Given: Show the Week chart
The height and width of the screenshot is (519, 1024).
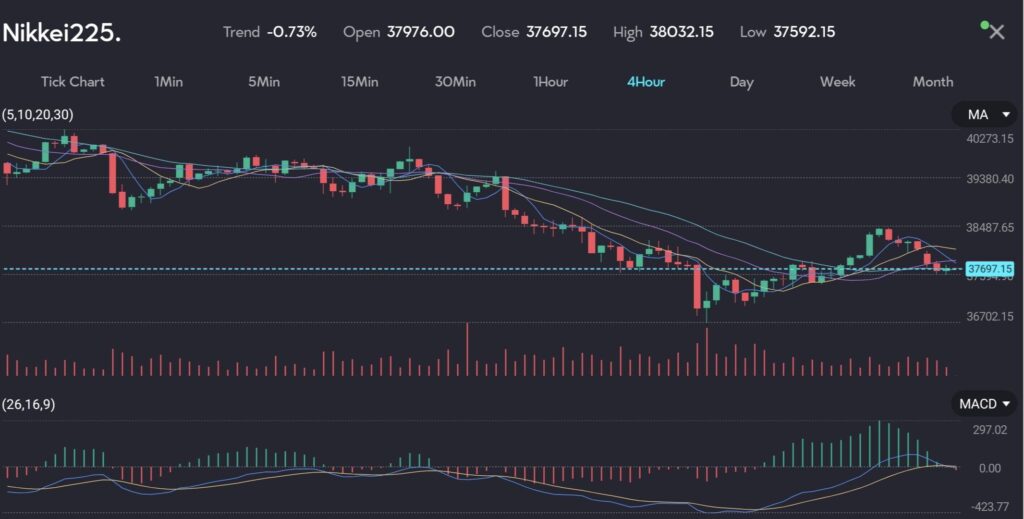Looking at the screenshot, I should (x=837, y=82).
